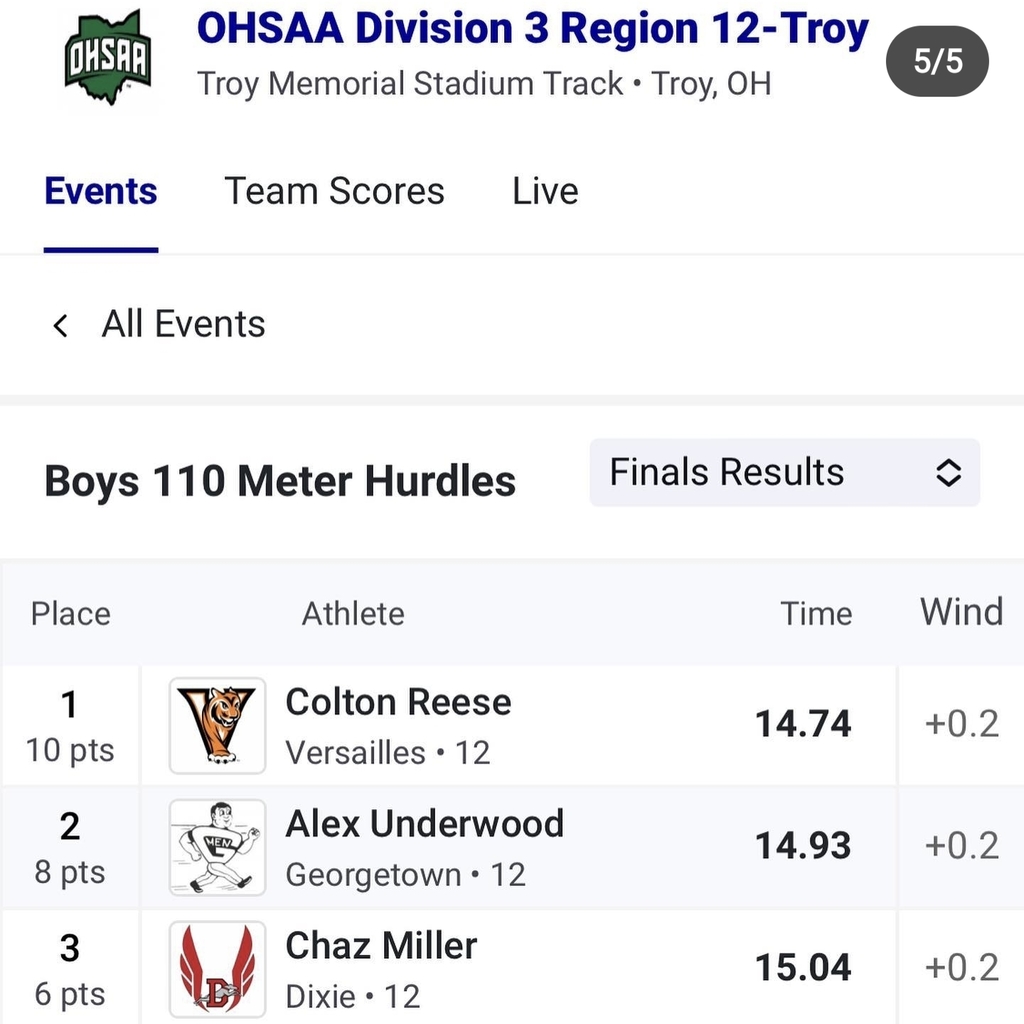
Task: Click the back chevron beside All Events
Action: click(61, 325)
